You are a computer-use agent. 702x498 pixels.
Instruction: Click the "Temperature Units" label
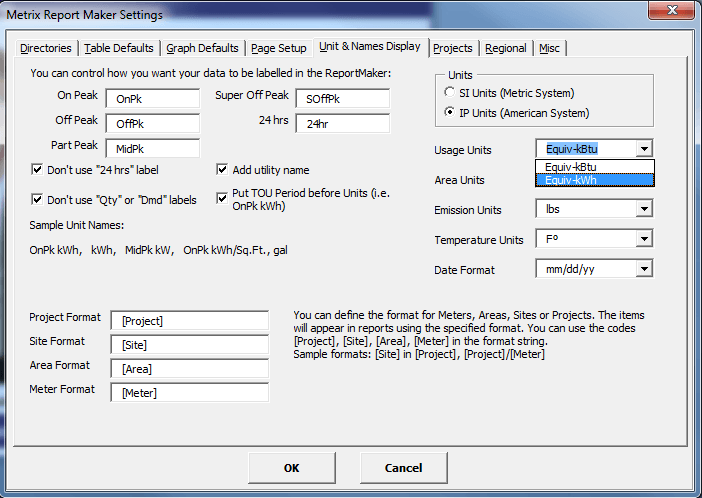tap(479, 240)
